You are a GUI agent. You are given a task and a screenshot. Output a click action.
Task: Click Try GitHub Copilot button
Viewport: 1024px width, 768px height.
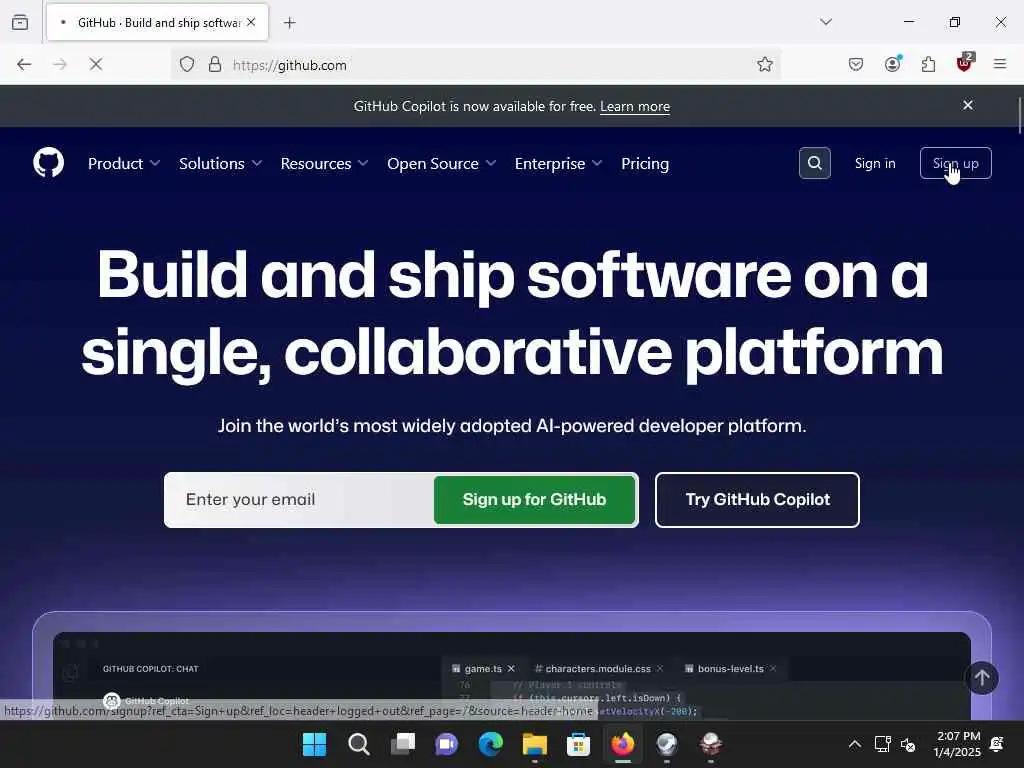coord(758,500)
